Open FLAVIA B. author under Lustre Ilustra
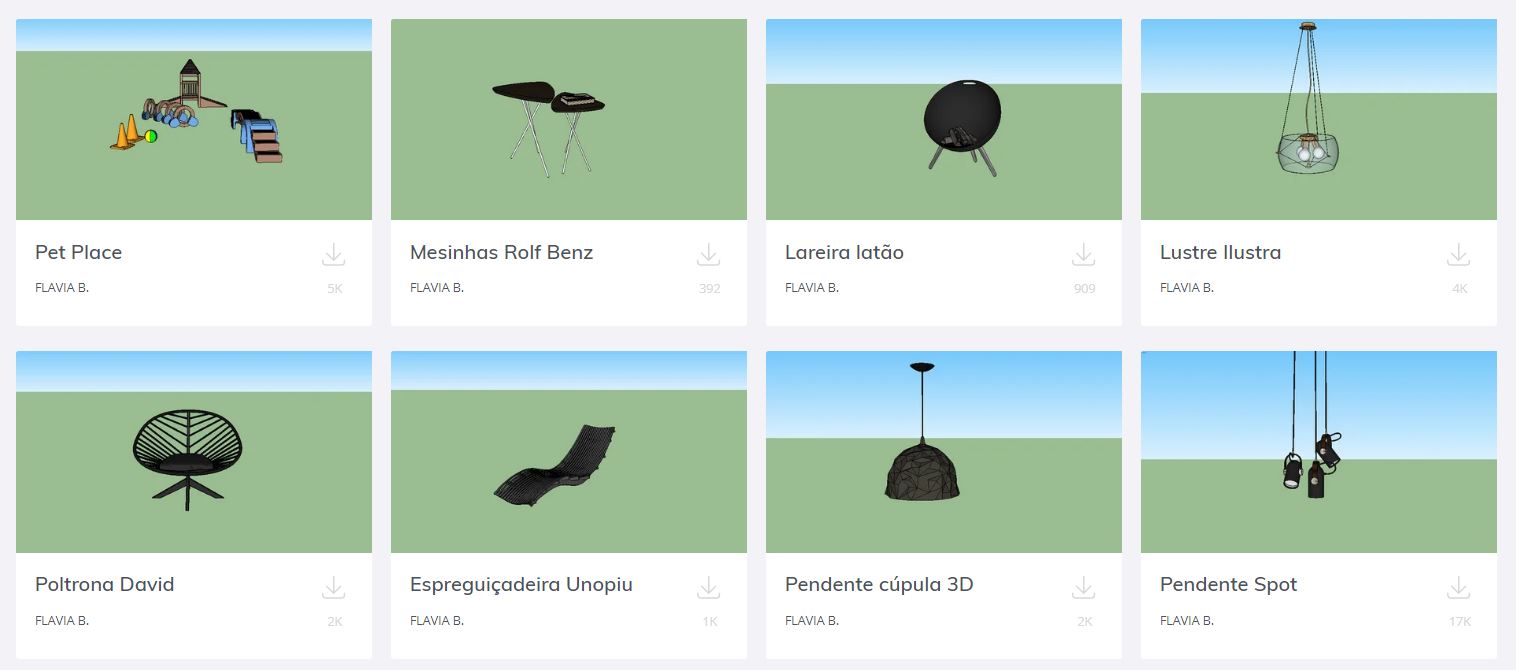 1187,288
